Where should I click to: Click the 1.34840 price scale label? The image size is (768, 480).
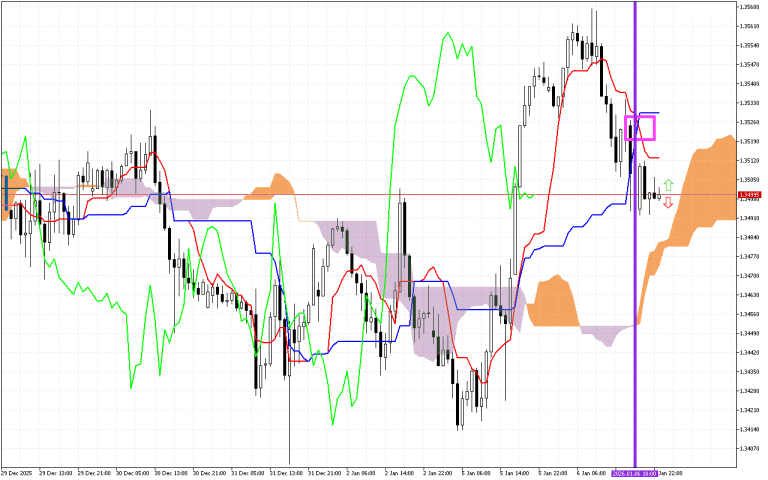pos(749,237)
